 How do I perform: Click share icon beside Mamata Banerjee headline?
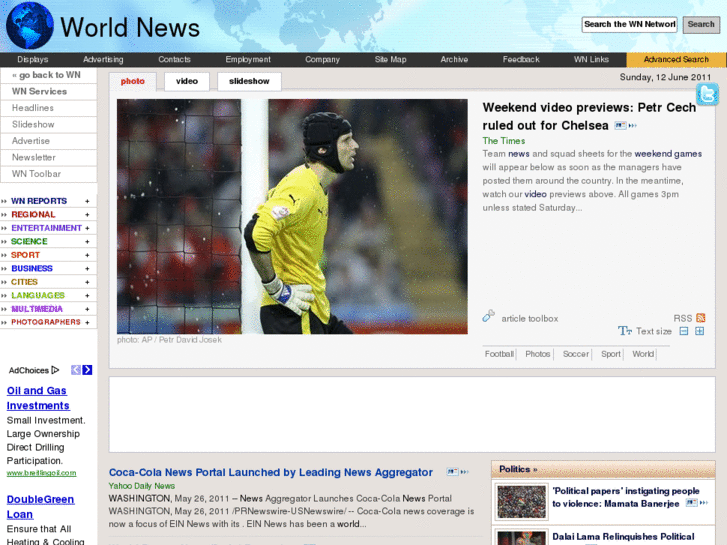coord(697,503)
